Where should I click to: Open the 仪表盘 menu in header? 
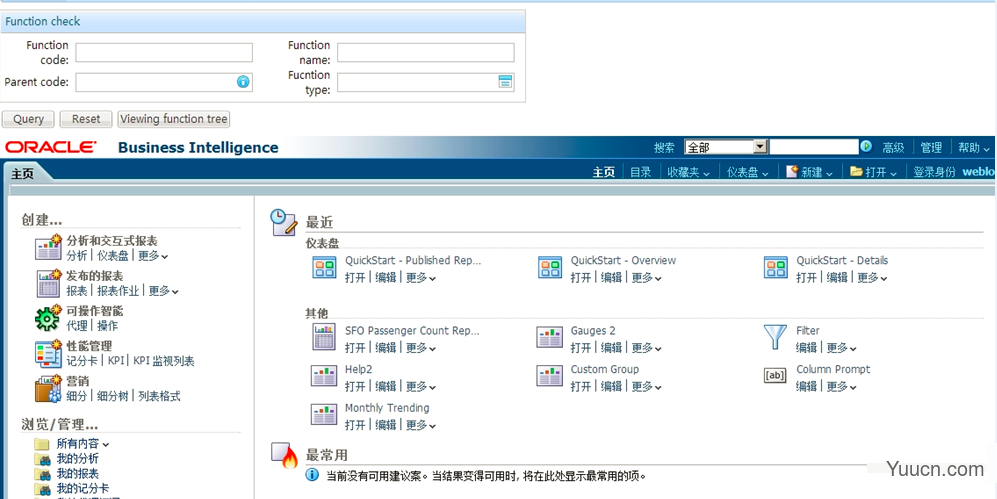pyautogui.click(x=748, y=172)
